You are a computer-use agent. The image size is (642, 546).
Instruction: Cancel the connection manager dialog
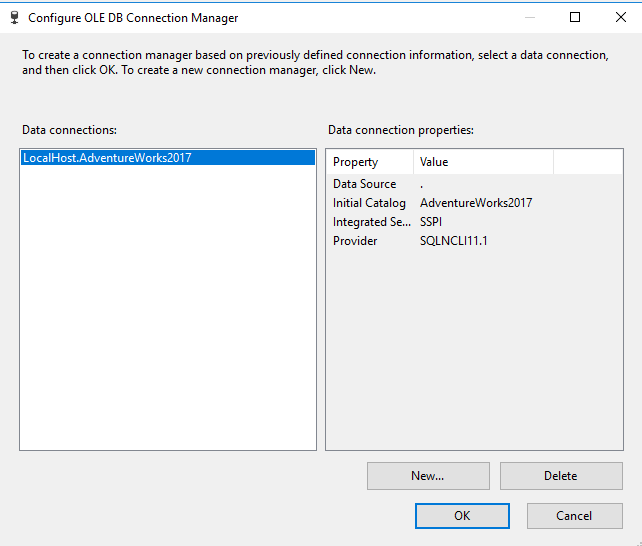tap(574, 516)
